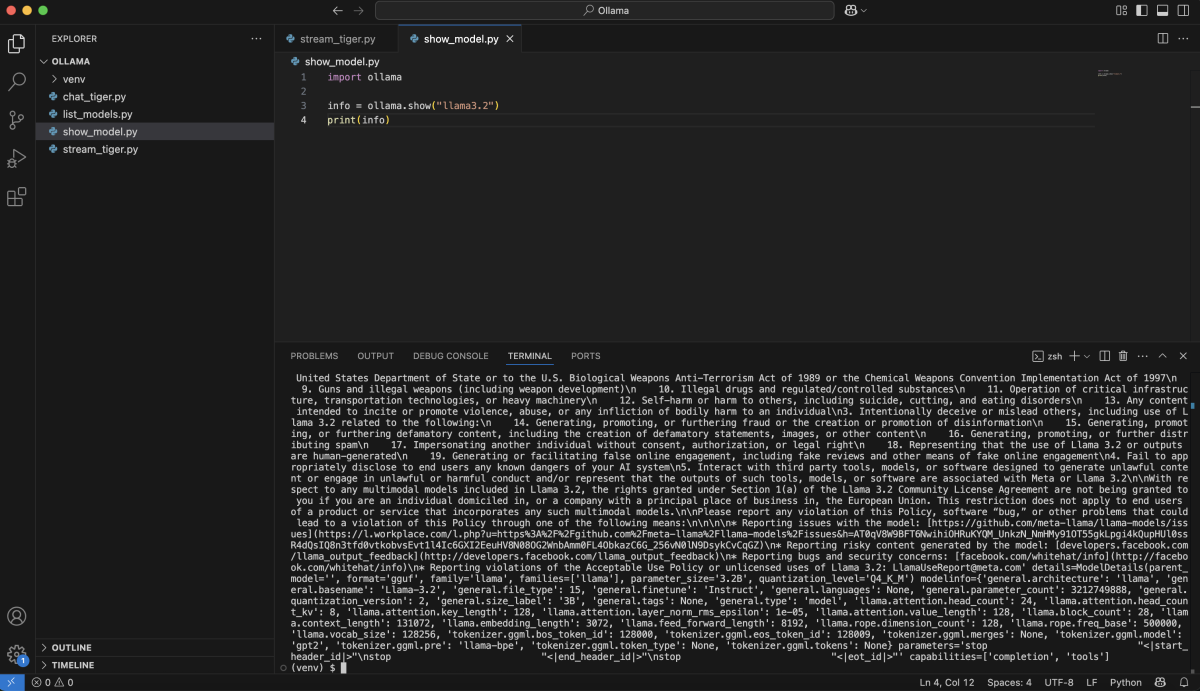
Task: Open the Explorer view in activity bar
Action: click(17, 44)
